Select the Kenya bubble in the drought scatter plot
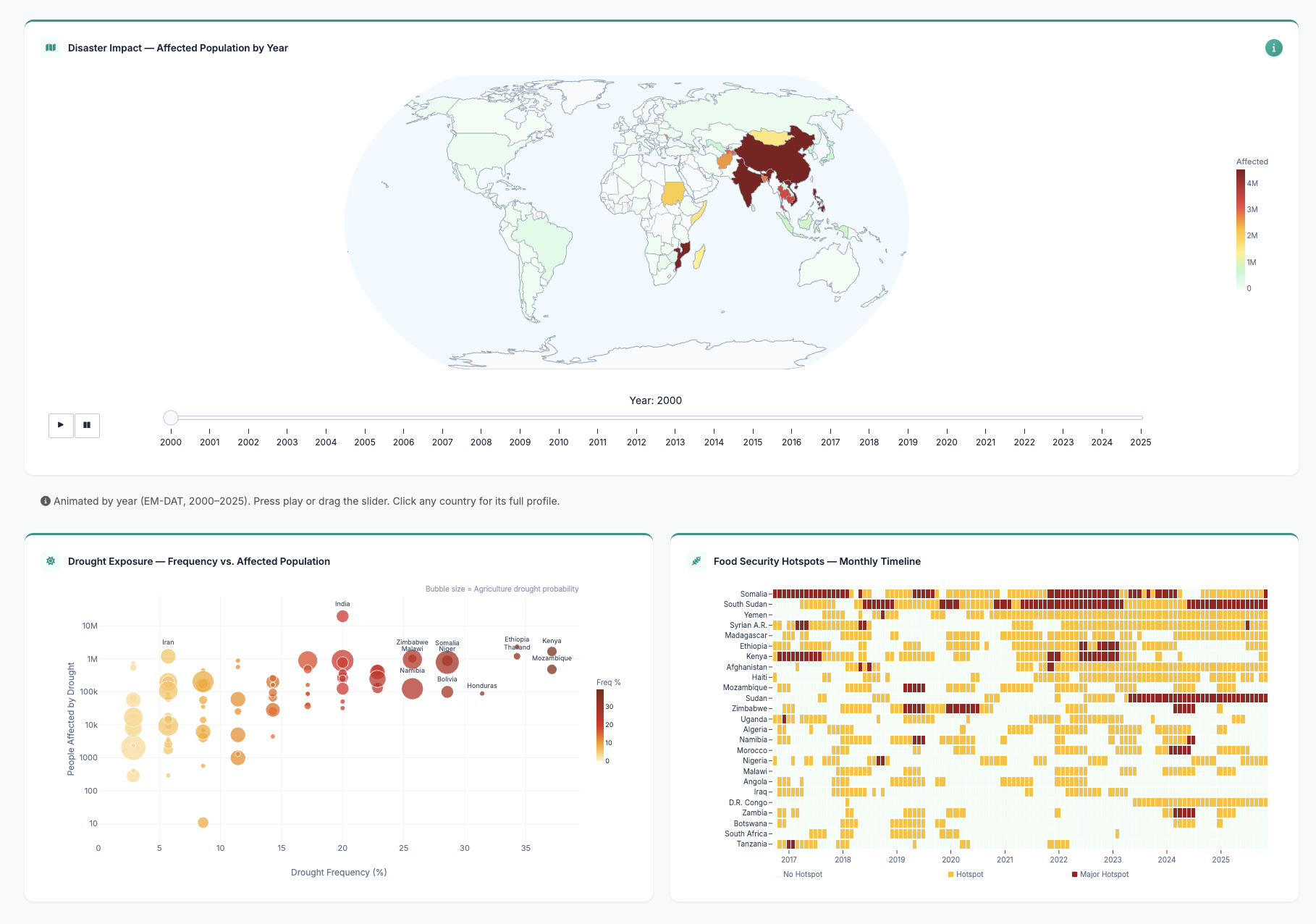This screenshot has width=1316, height=924. (552, 652)
